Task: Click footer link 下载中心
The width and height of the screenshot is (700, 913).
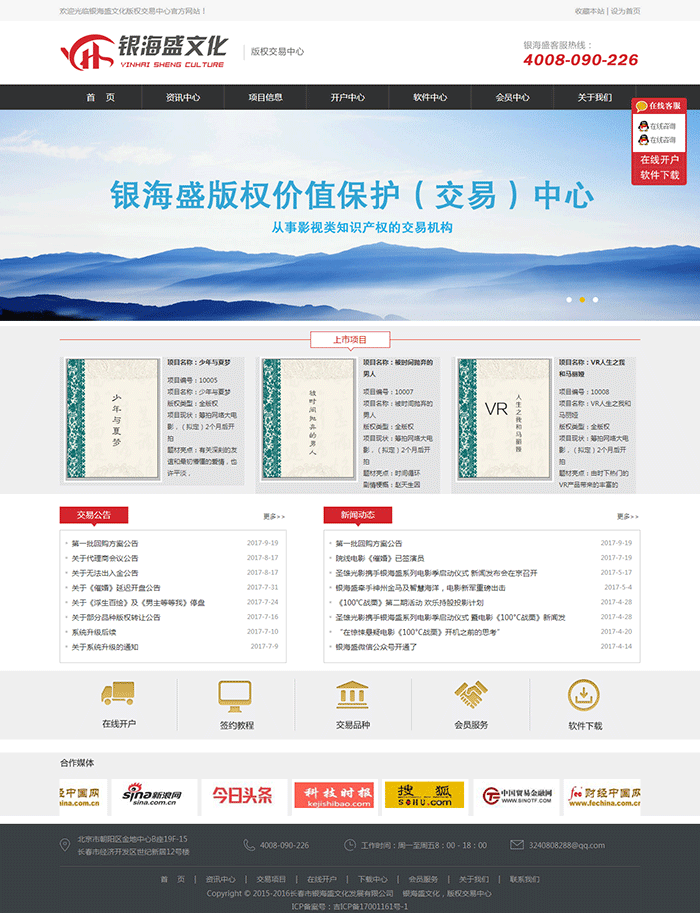Action: click(x=373, y=879)
